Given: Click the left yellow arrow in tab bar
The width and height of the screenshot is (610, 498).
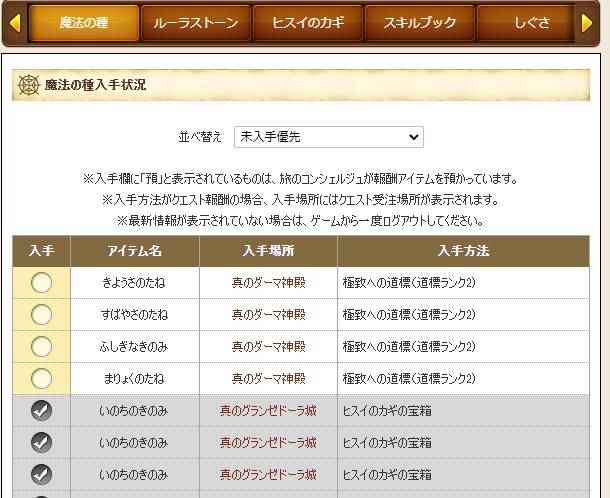Looking at the screenshot, I should click(x=14, y=23).
